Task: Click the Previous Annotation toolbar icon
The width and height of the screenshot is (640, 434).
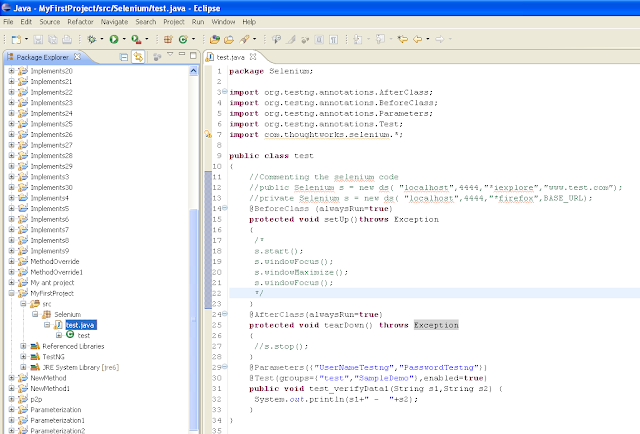Action: tap(380, 39)
